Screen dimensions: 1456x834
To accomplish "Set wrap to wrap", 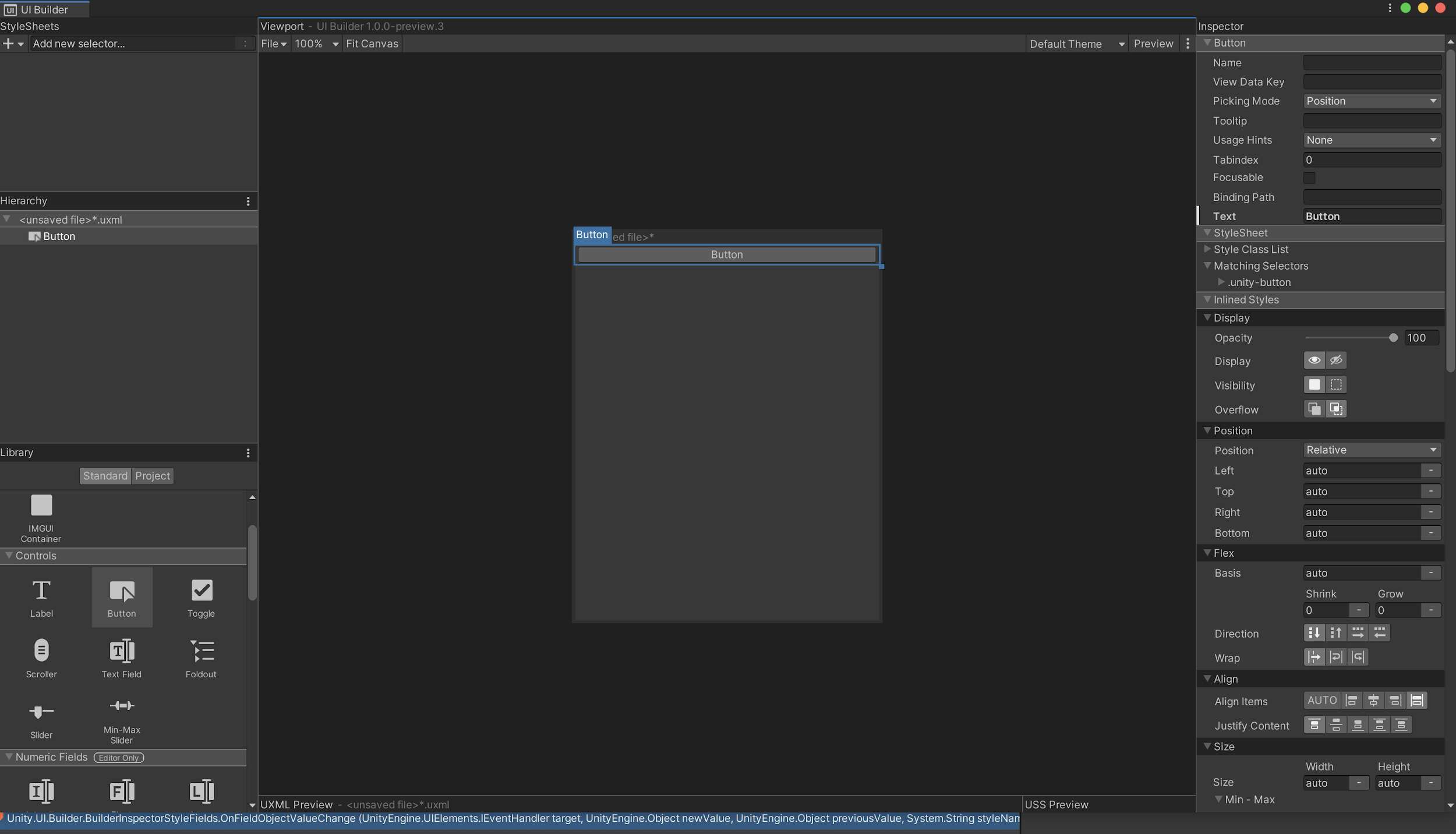I will [1336, 658].
